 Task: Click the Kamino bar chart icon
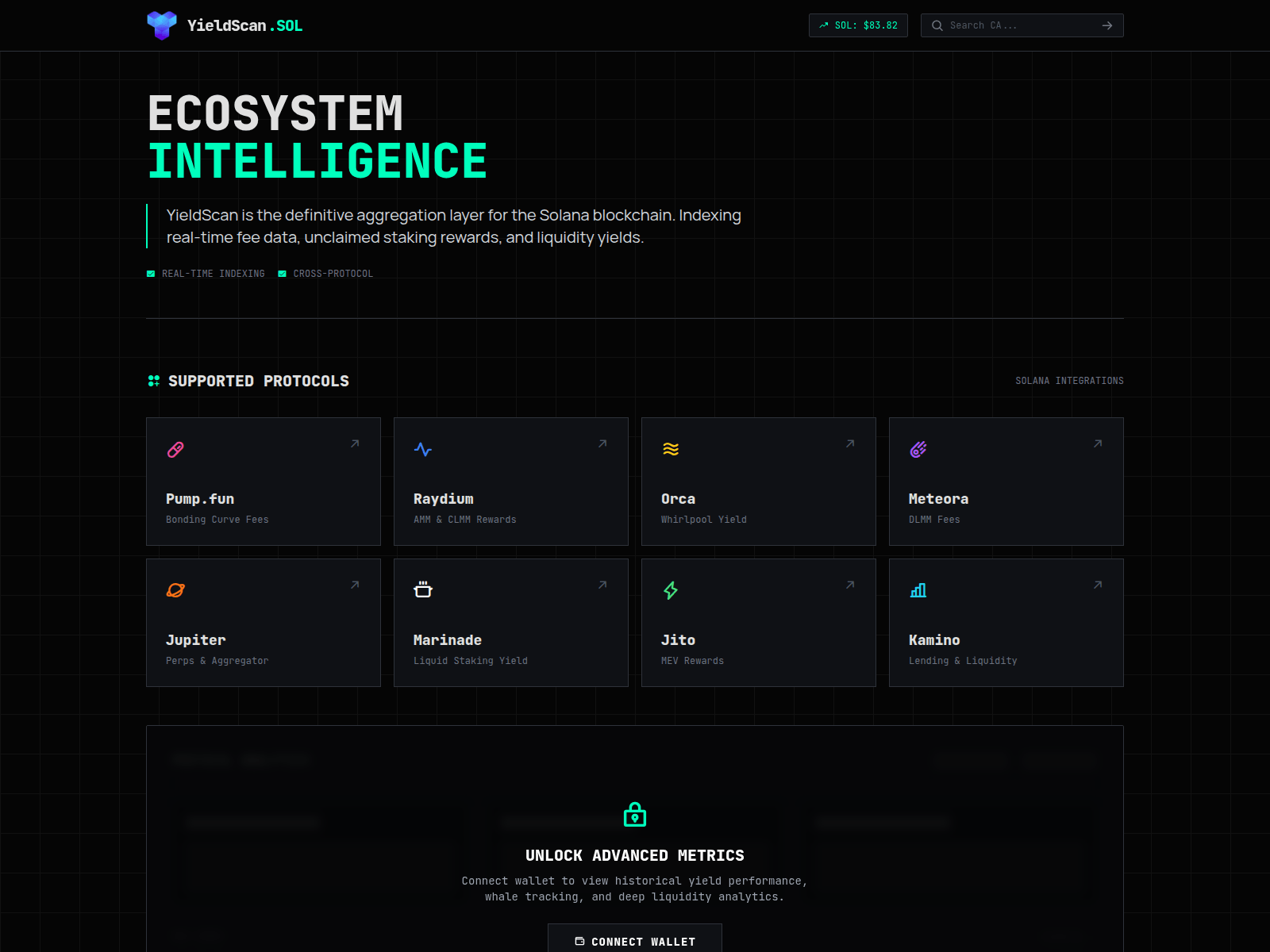[x=918, y=590]
